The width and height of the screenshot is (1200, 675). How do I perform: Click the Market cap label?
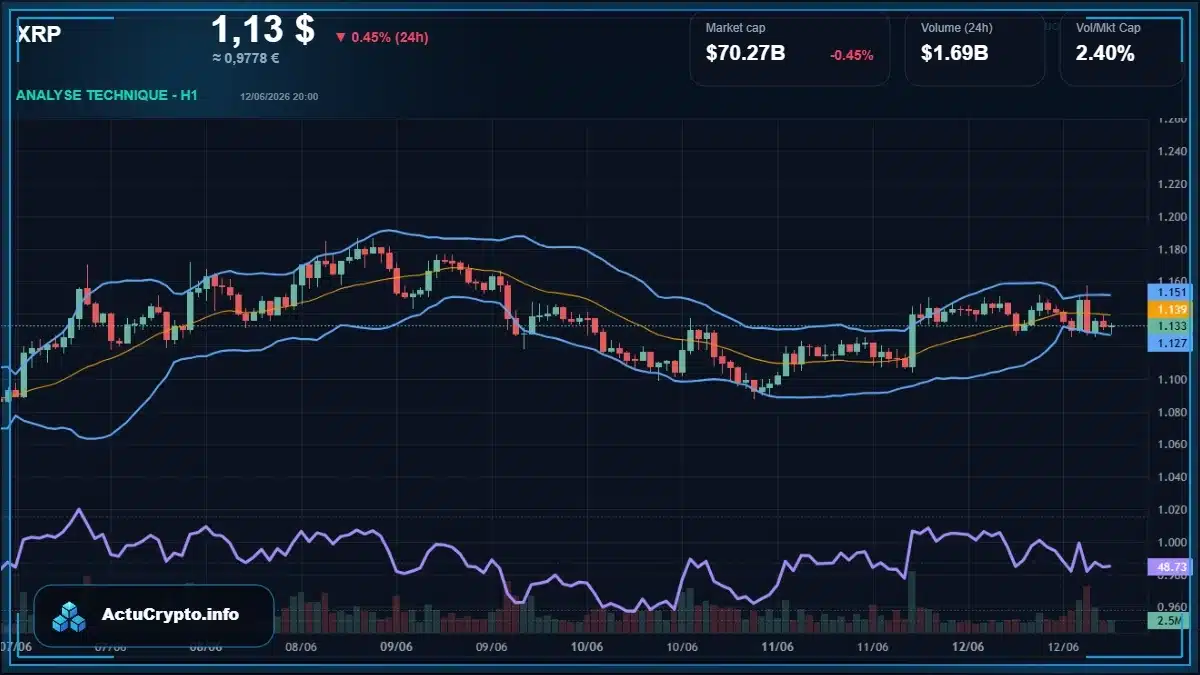pyautogui.click(x=735, y=28)
